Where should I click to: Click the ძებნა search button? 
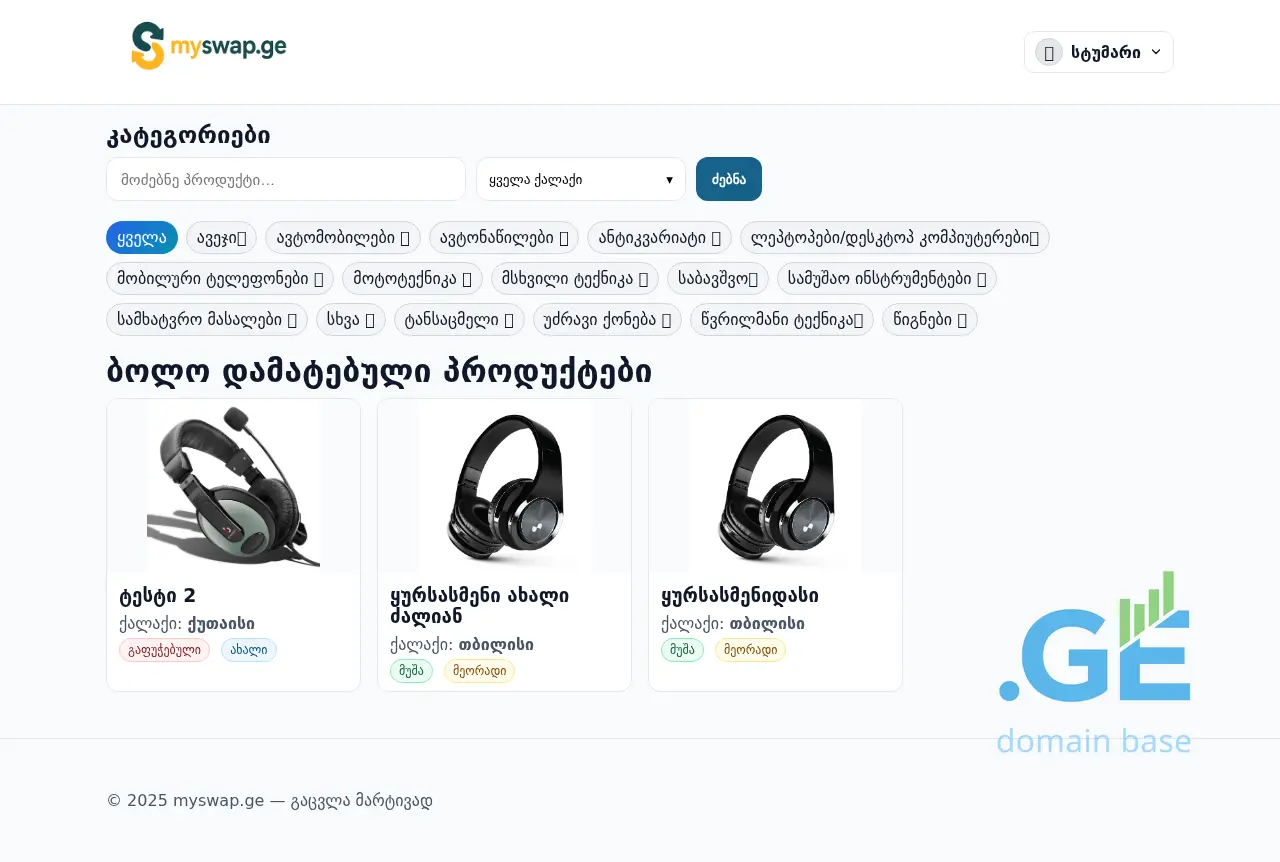[x=729, y=179]
